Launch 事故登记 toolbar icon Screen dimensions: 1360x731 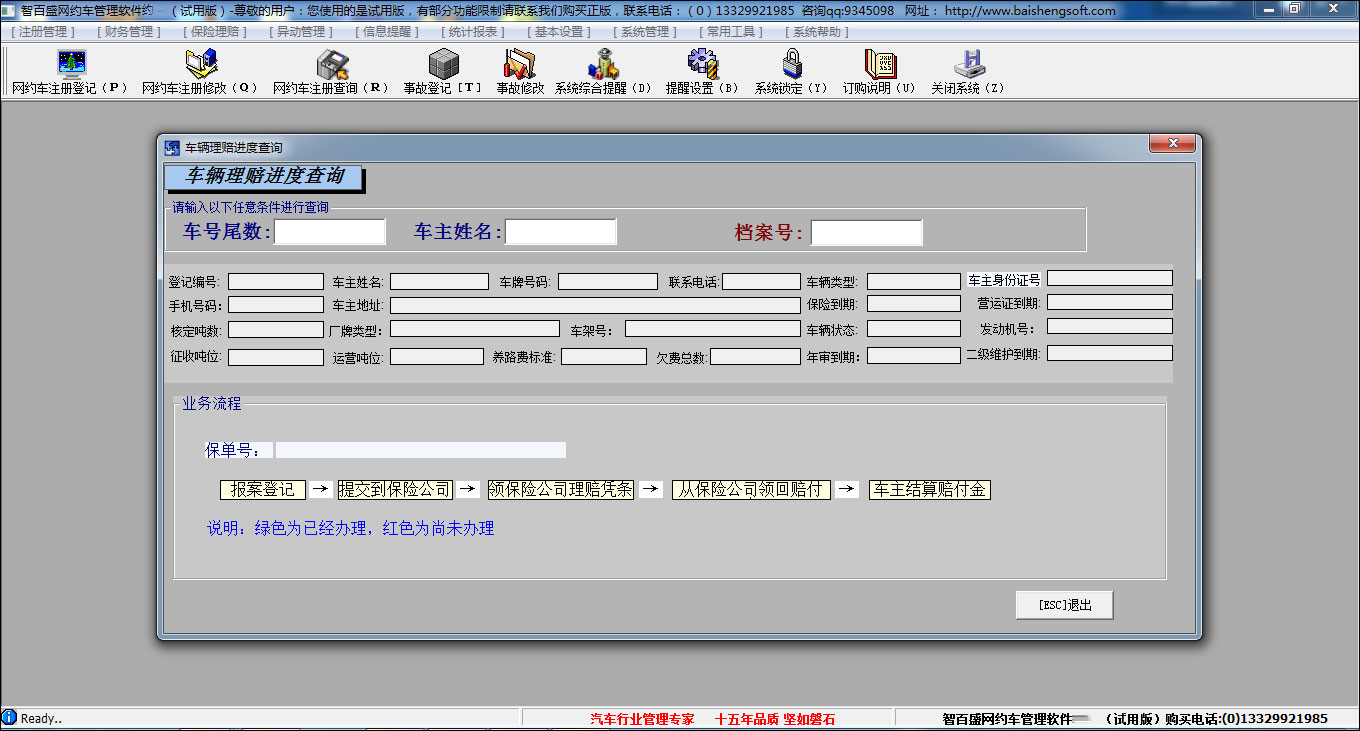pyautogui.click(x=443, y=65)
